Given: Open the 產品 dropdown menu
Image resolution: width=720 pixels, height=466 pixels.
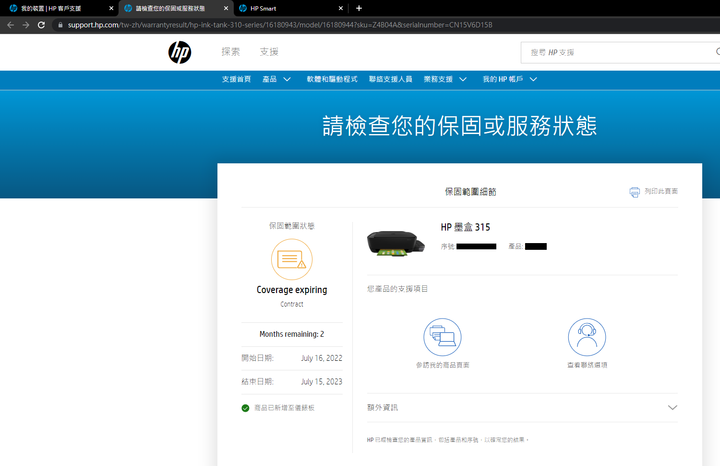Looking at the screenshot, I should coord(276,79).
